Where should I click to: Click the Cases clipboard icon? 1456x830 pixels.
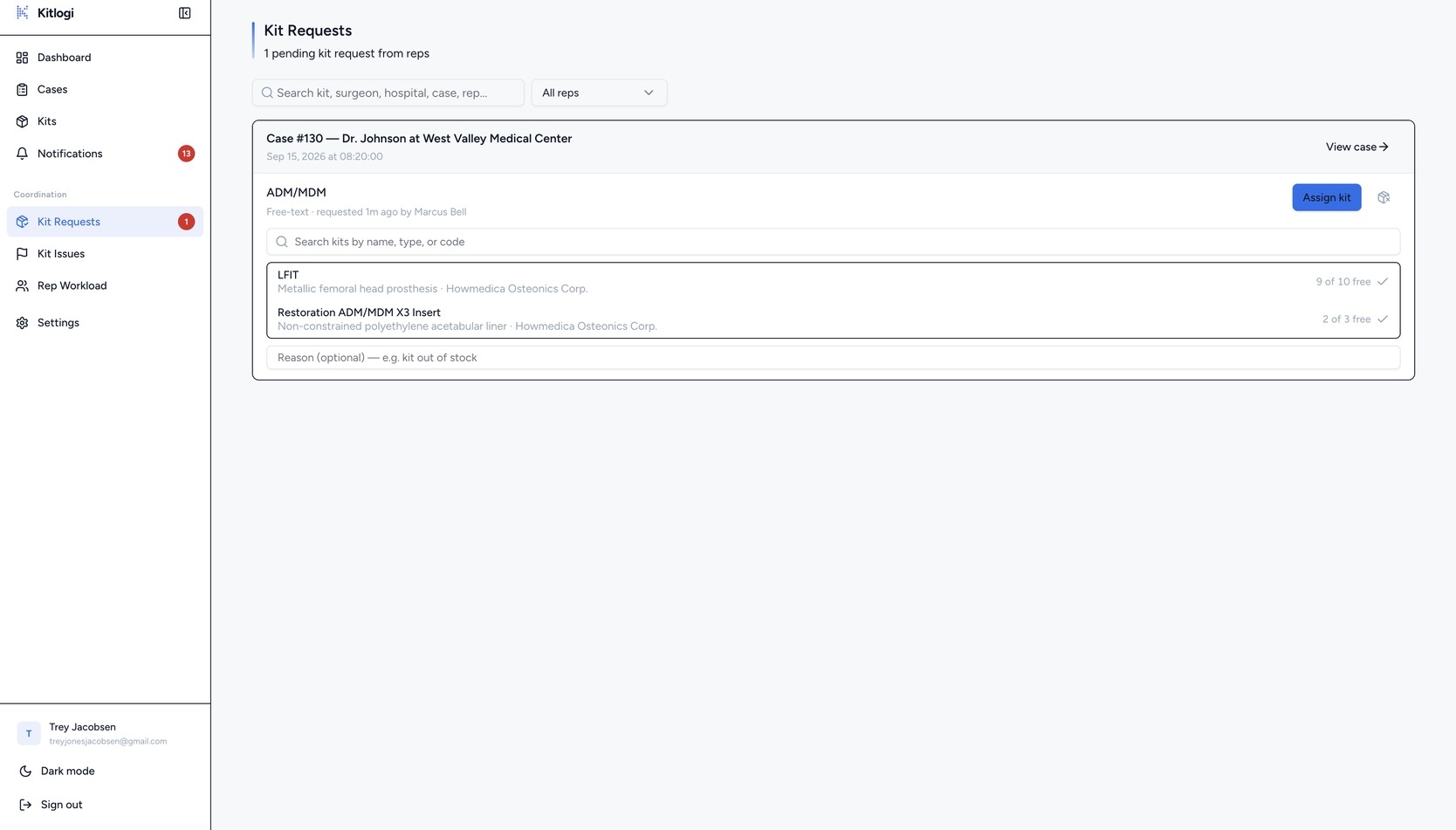(x=23, y=89)
